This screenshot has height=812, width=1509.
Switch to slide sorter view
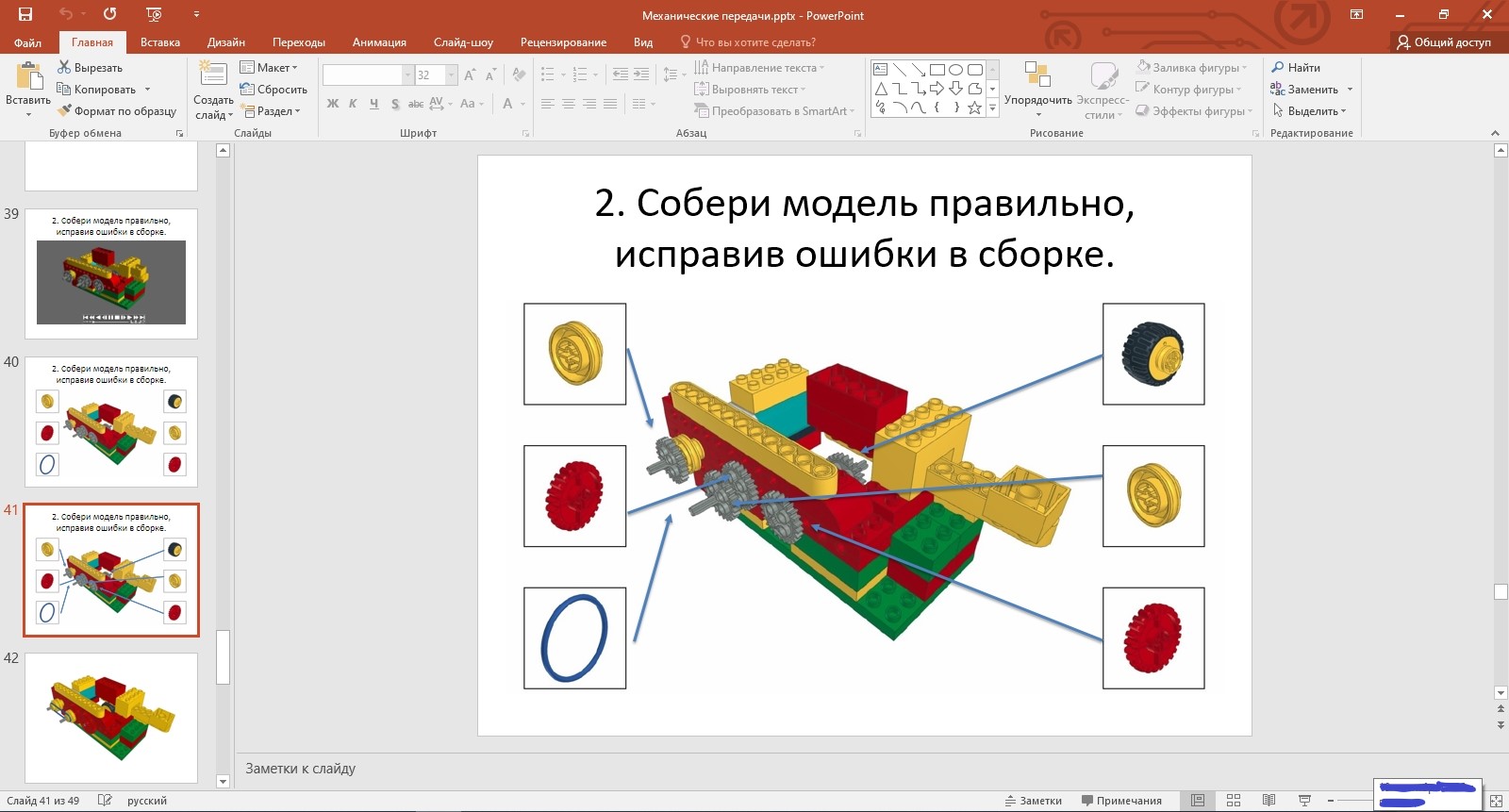click(x=1233, y=801)
